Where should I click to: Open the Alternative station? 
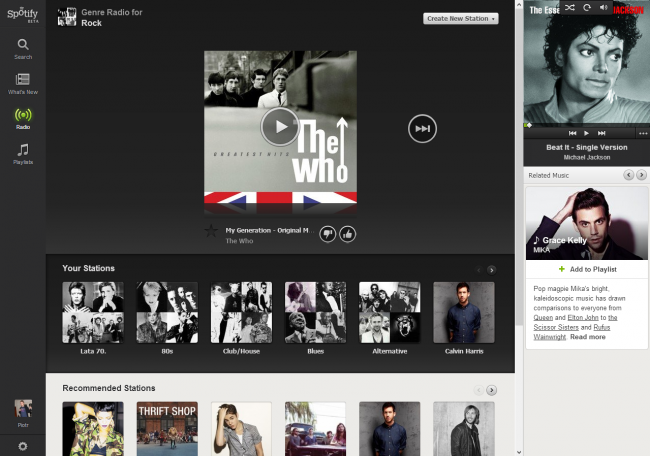390,313
